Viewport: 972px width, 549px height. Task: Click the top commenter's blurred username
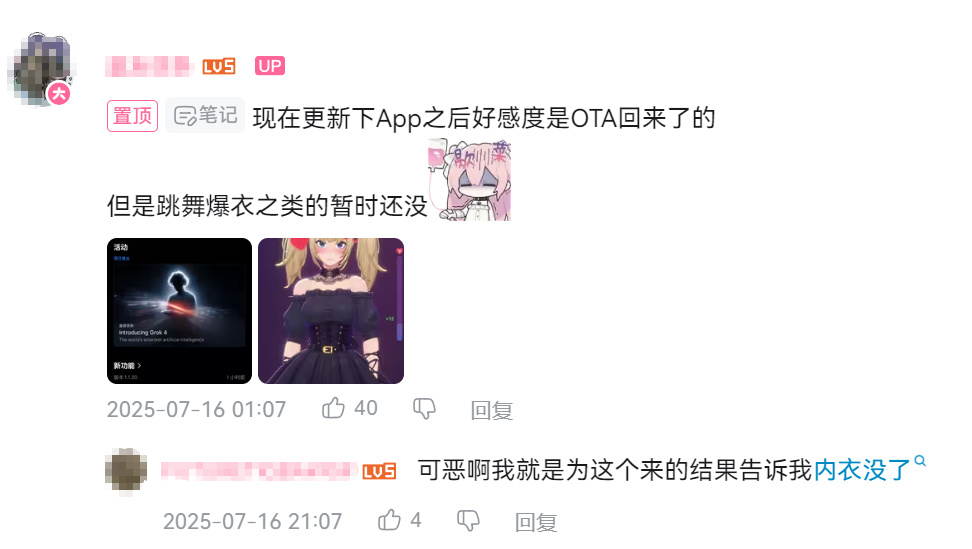[149, 66]
